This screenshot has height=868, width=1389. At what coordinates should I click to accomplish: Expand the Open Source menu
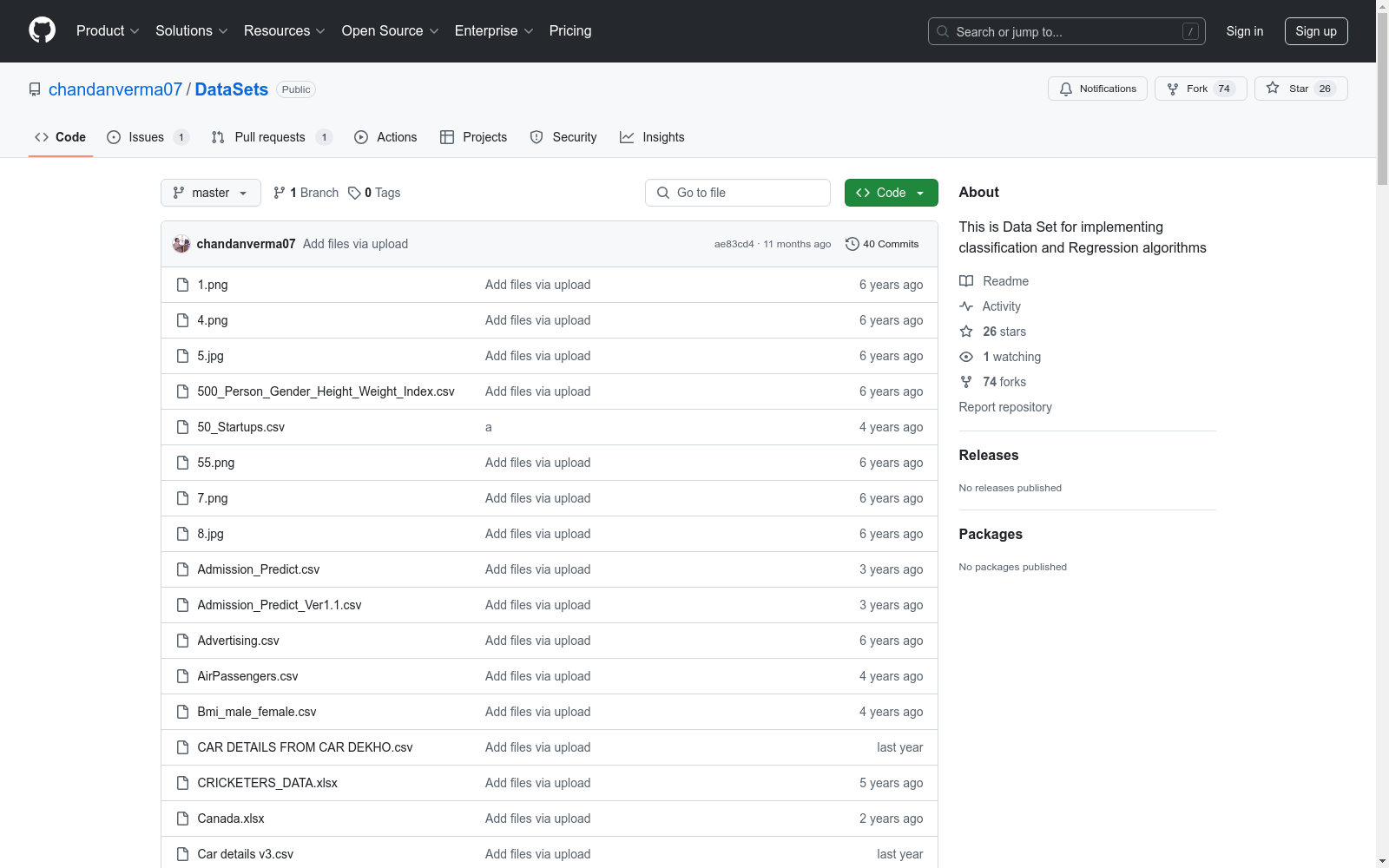click(390, 30)
